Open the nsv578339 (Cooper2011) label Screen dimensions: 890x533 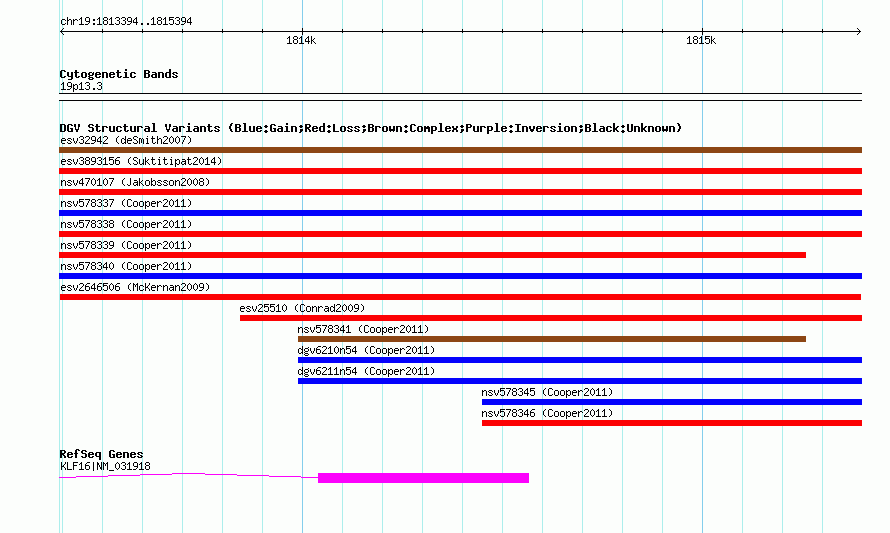tap(126, 245)
